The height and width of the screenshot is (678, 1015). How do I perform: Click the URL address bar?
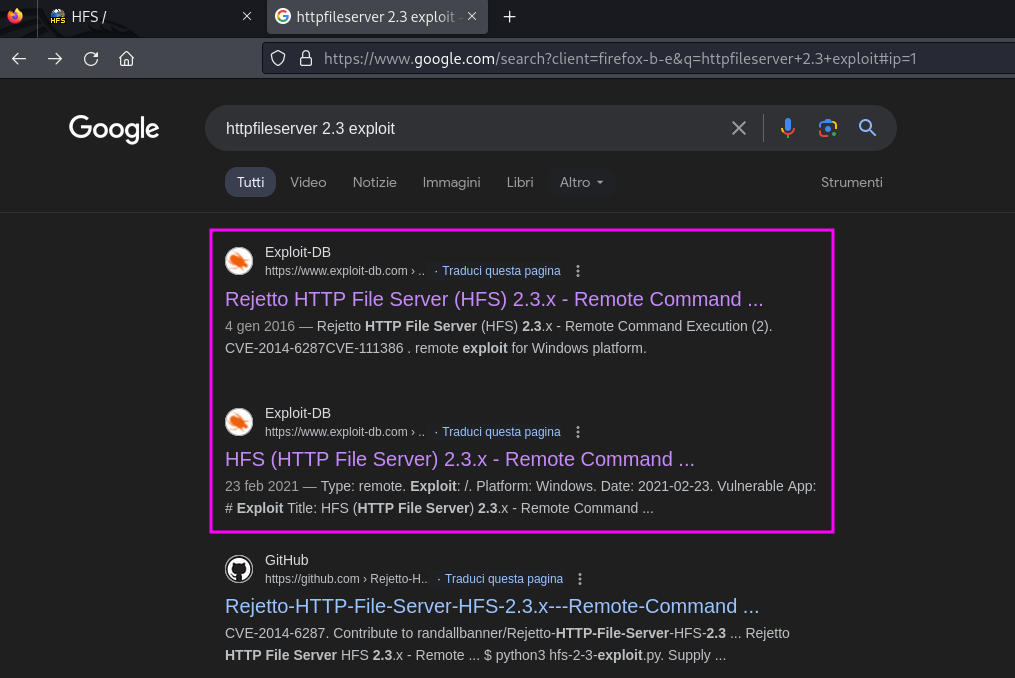pyautogui.click(x=620, y=59)
